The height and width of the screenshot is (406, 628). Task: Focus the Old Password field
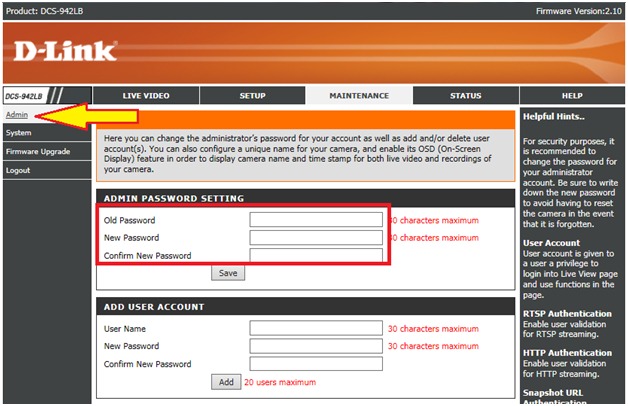pyautogui.click(x=316, y=220)
